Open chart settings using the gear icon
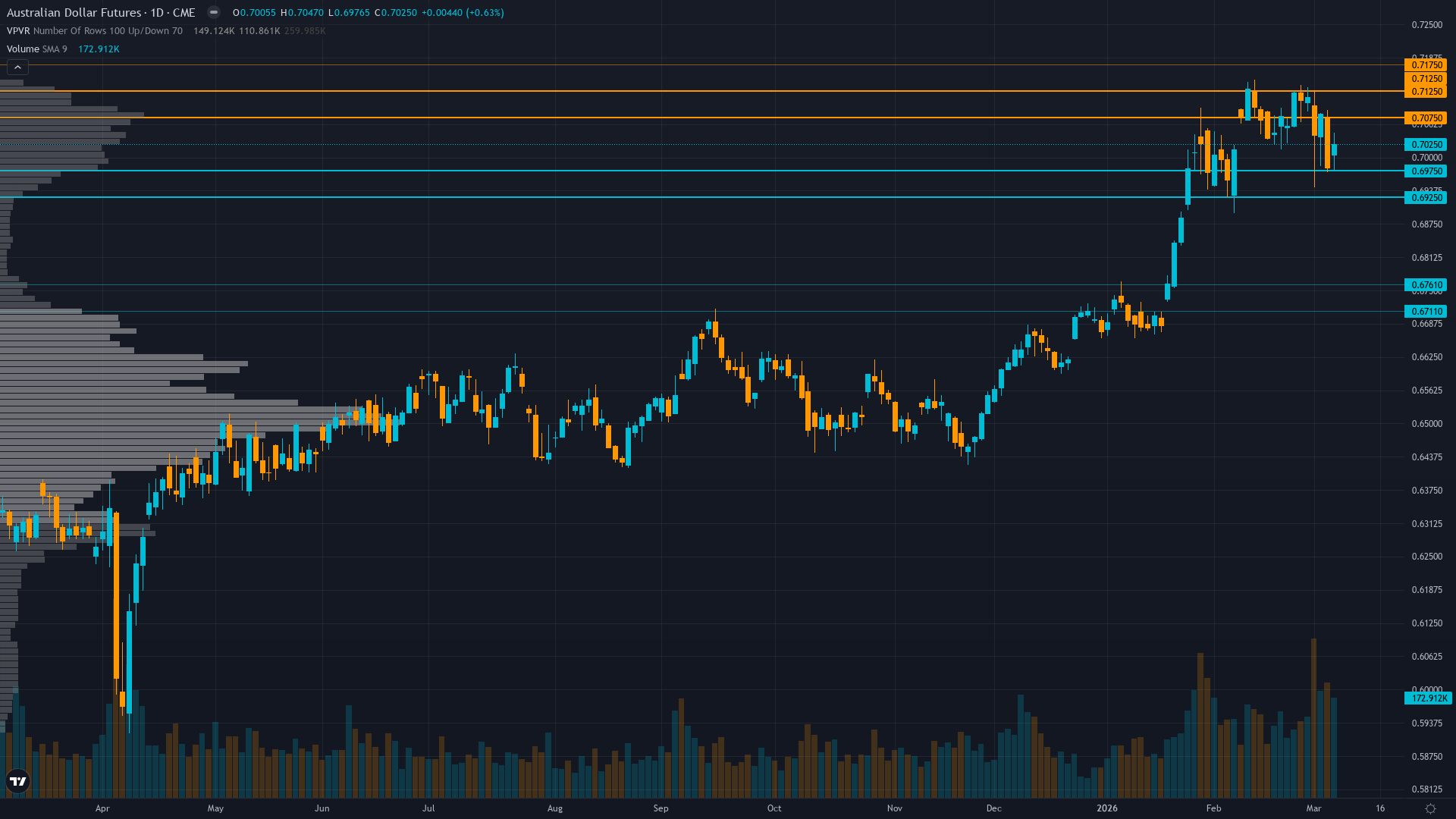Image resolution: width=1456 pixels, height=819 pixels. tap(1431, 808)
